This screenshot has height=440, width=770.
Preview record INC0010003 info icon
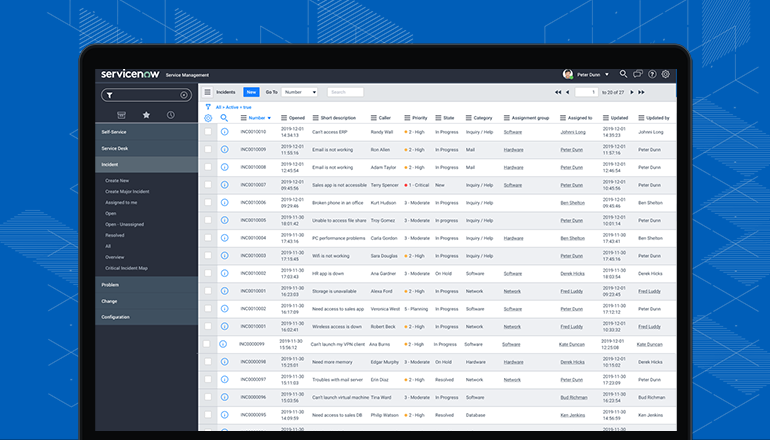pos(224,255)
